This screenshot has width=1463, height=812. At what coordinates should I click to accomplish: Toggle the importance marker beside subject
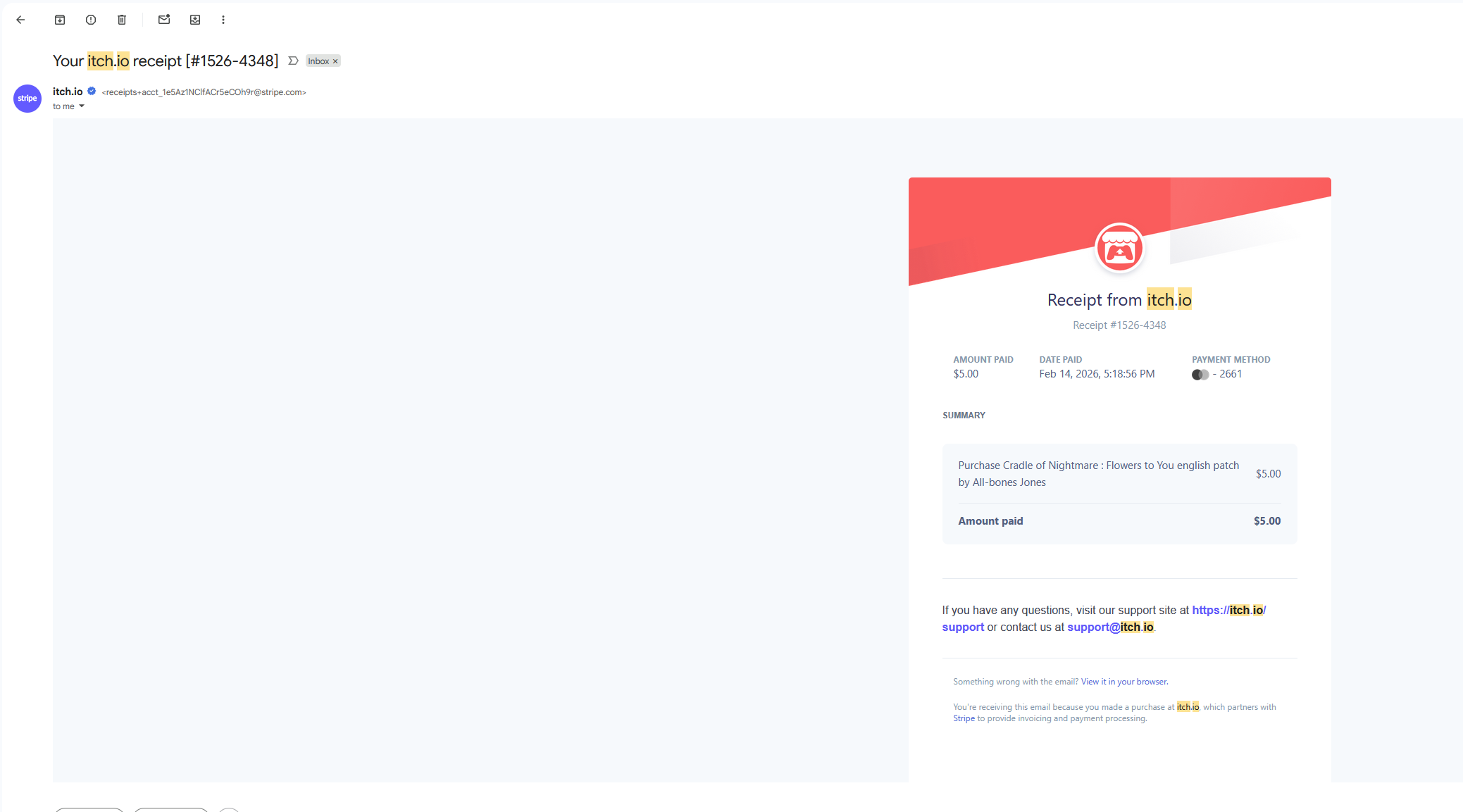coord(293,61)
